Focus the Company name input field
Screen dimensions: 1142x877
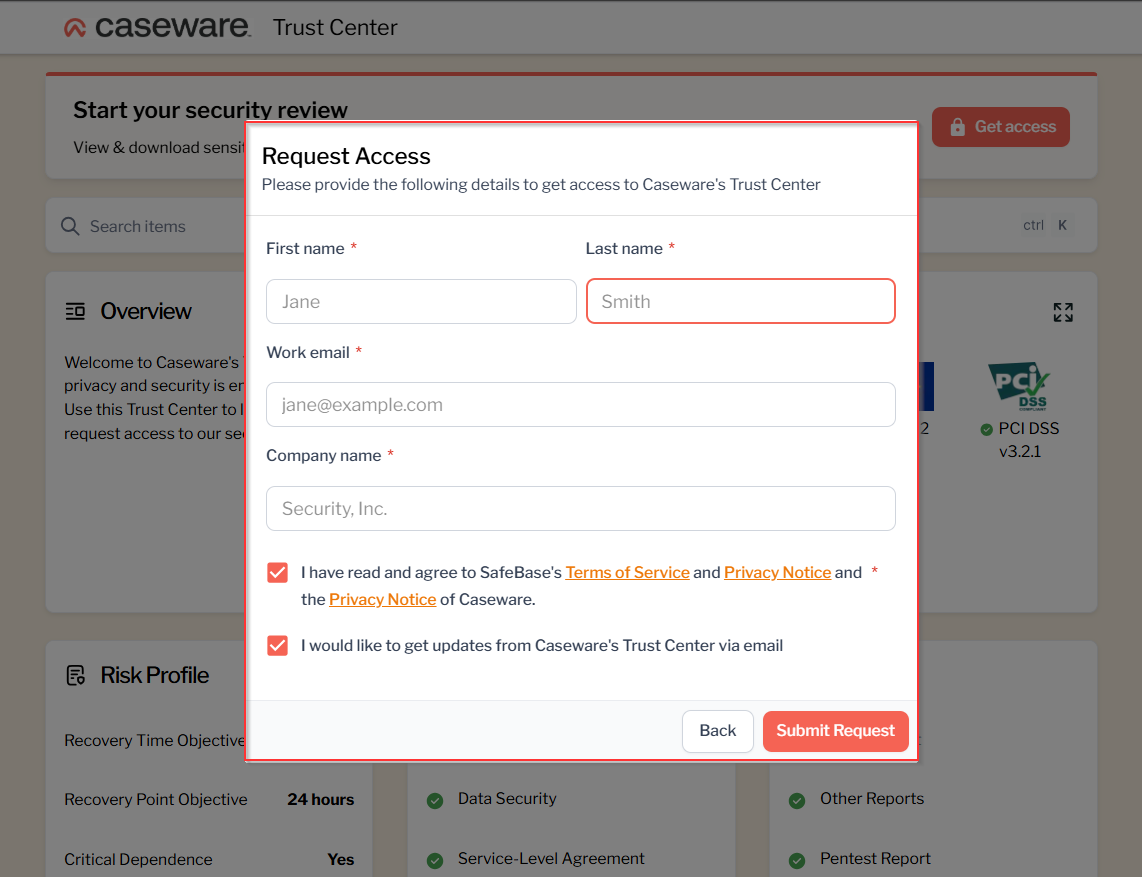point(580,508)
